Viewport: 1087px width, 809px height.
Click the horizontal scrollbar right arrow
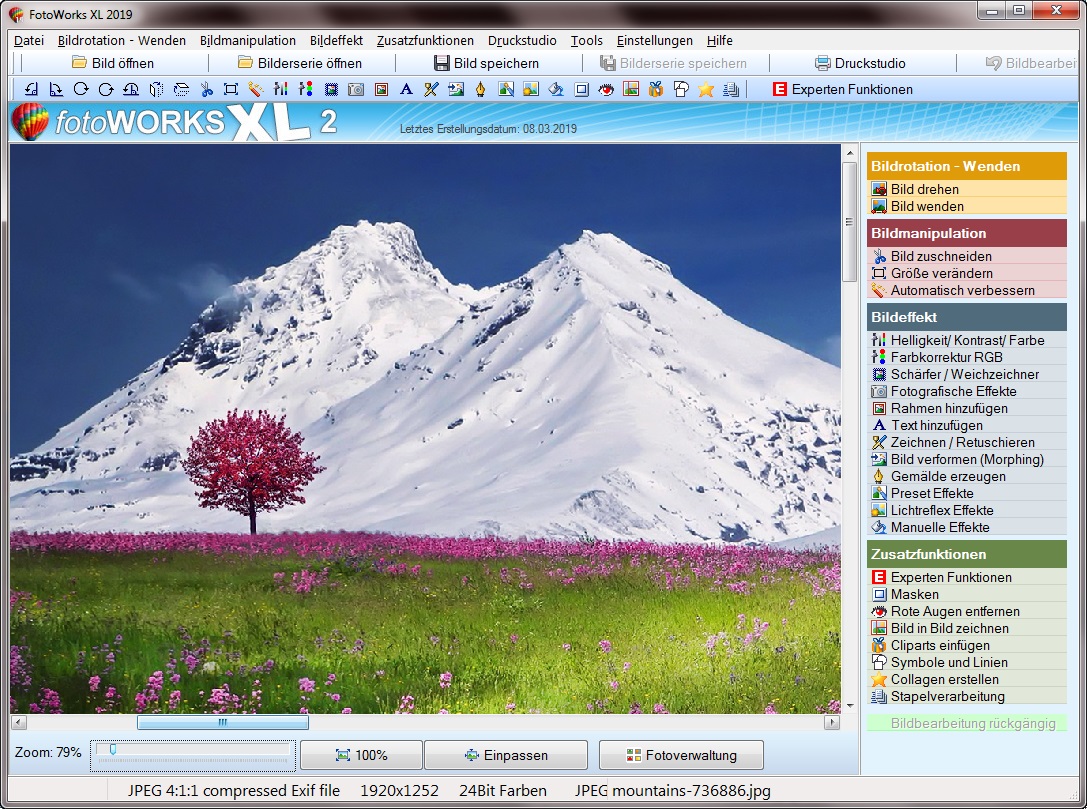coord(832,722)
